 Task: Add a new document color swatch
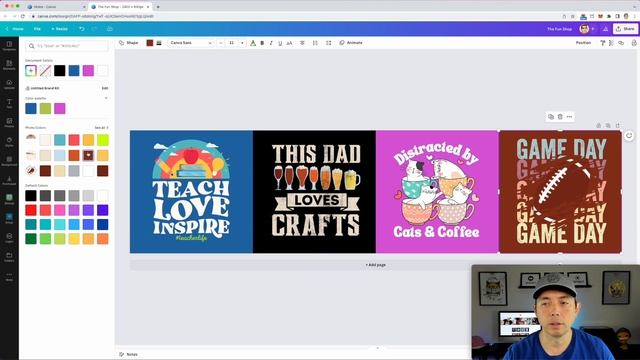[31, 71]
